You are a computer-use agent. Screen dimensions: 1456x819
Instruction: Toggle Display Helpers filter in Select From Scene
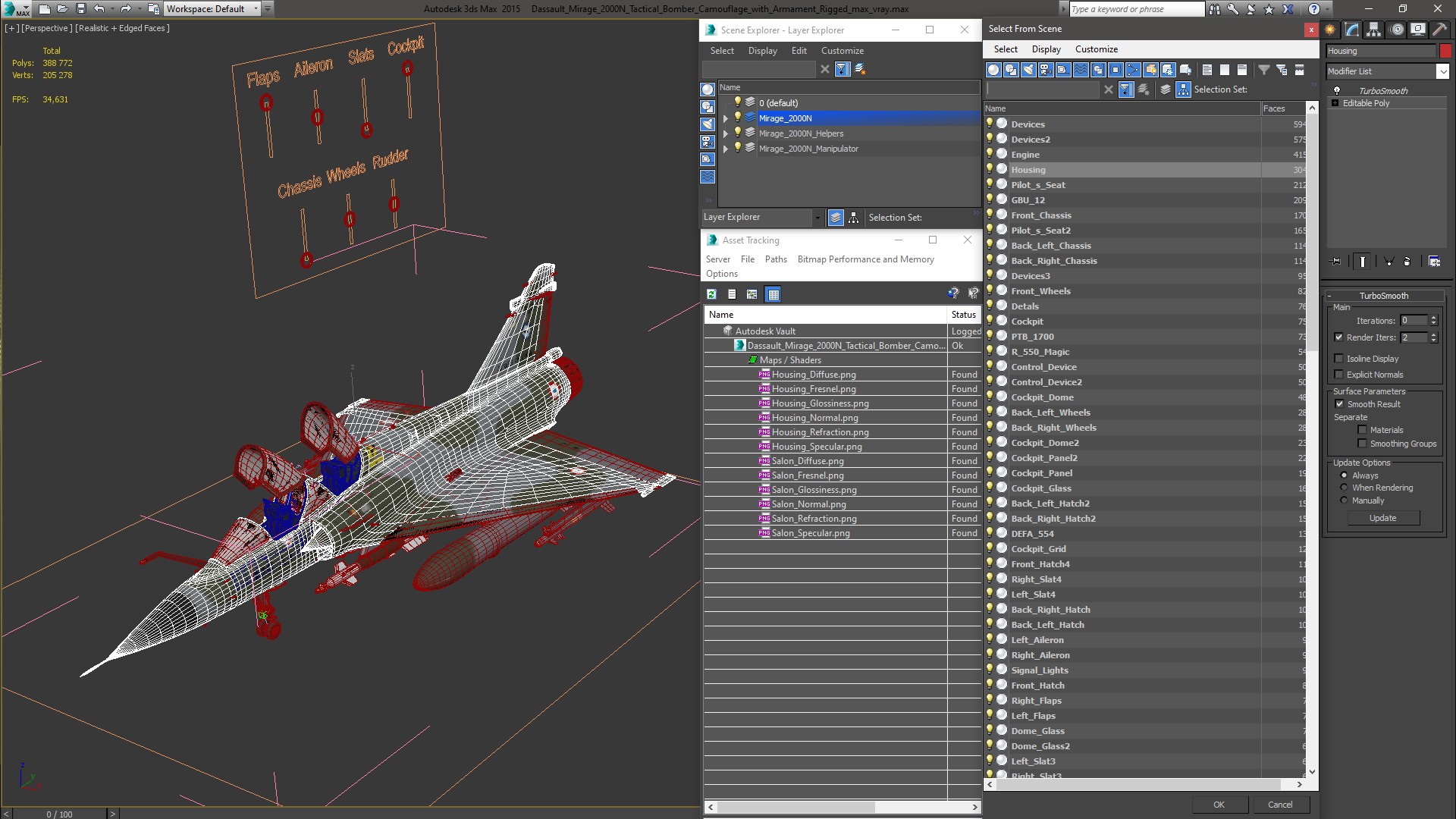pyautogui.click(x=1063, y=70)
